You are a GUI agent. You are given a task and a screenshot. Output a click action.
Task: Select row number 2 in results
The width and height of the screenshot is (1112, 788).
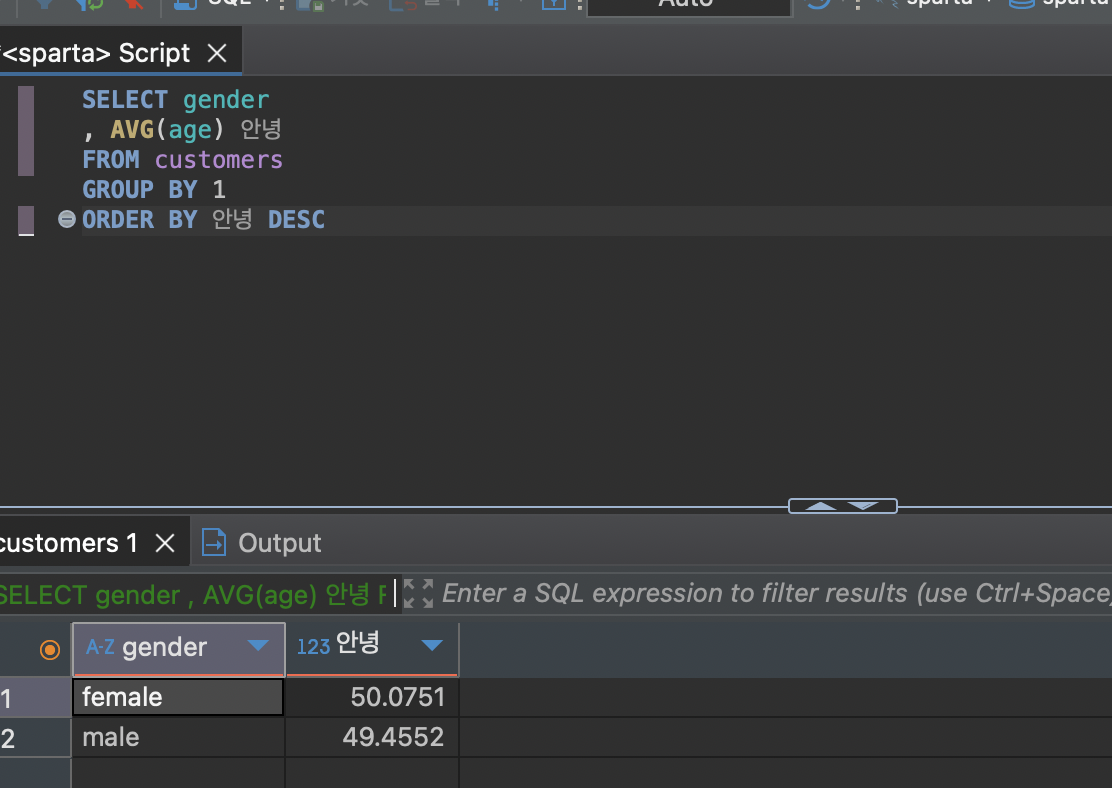click(35, 738)
